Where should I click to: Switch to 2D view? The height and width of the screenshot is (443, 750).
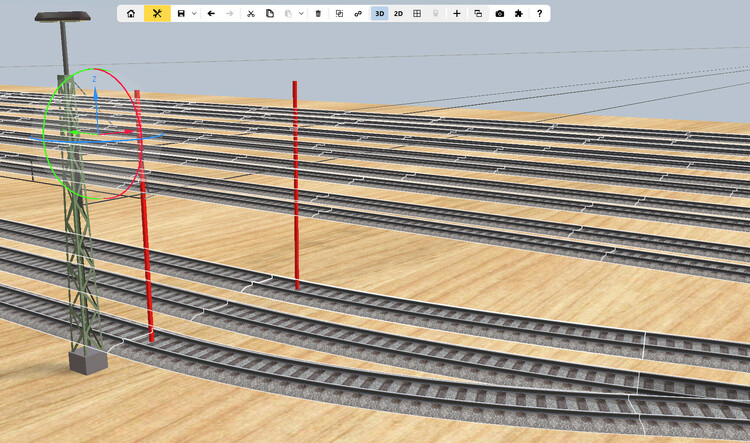tap(398, 13)
